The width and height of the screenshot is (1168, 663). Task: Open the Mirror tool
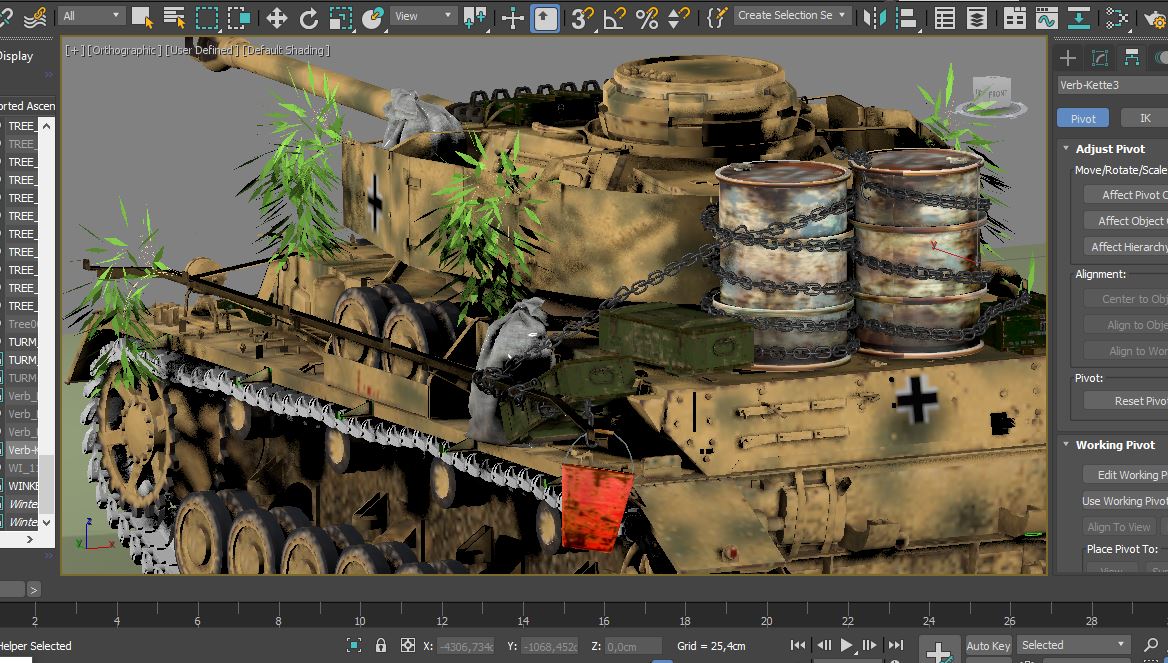coord(874,17)
